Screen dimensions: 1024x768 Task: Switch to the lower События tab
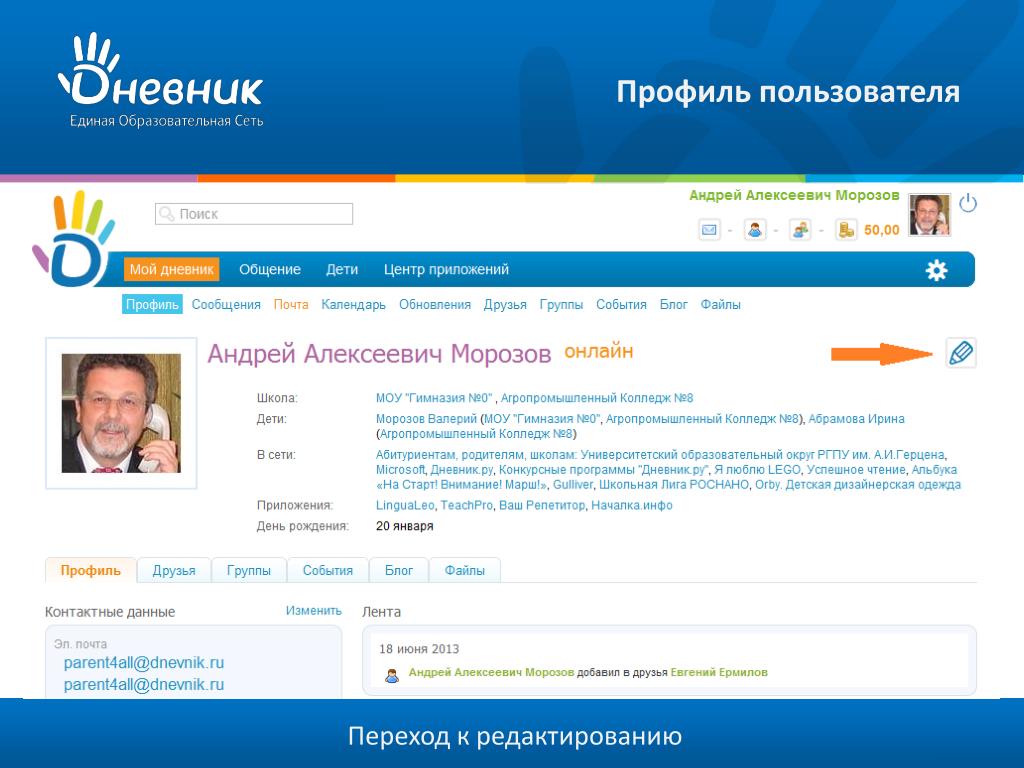(328, 570)
